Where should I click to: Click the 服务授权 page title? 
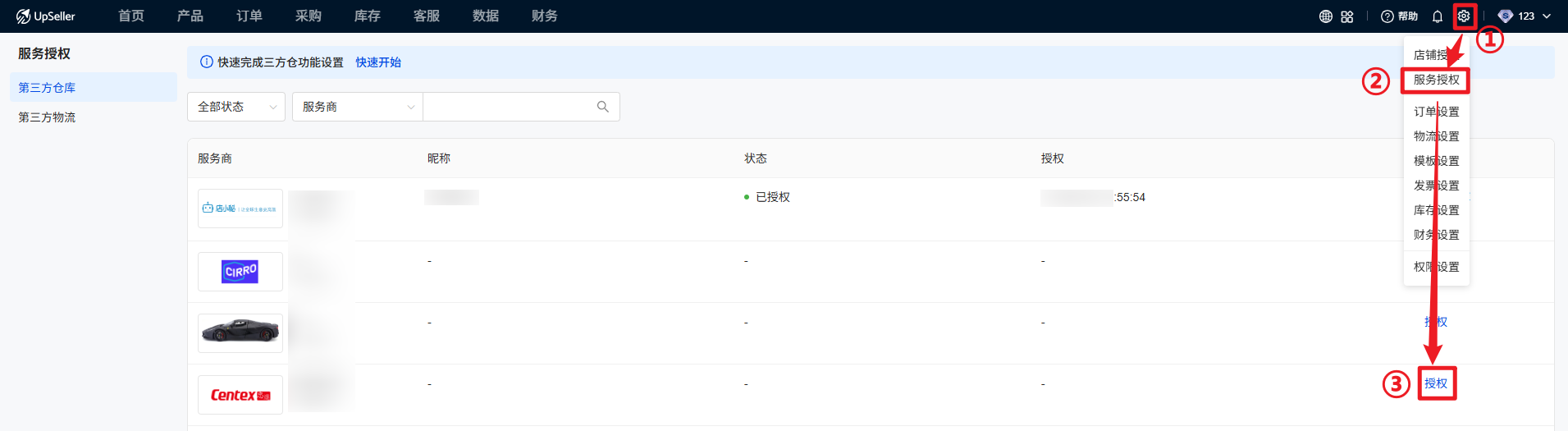point(44,53)
